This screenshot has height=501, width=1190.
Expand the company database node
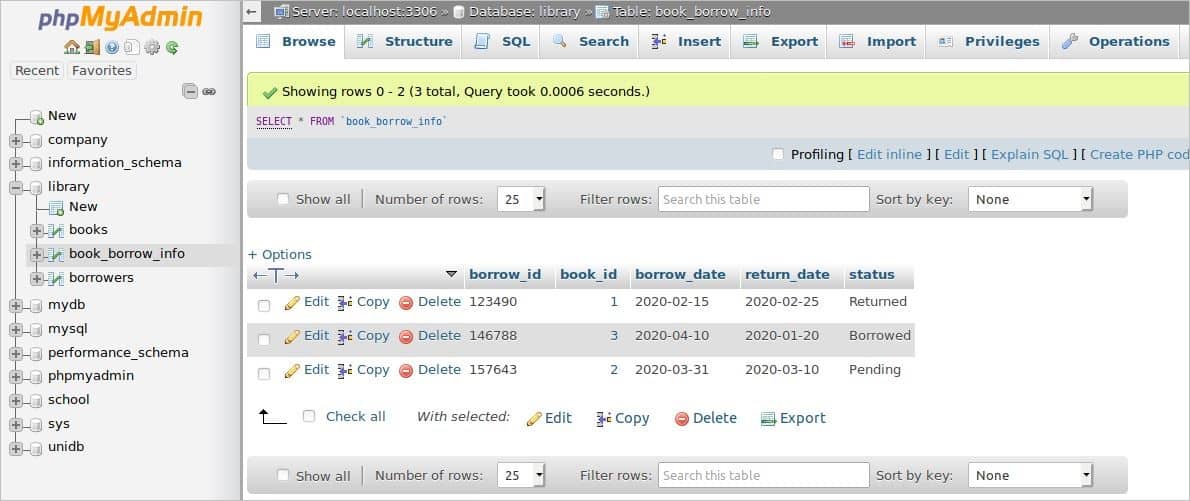click(x=16, y=140)
